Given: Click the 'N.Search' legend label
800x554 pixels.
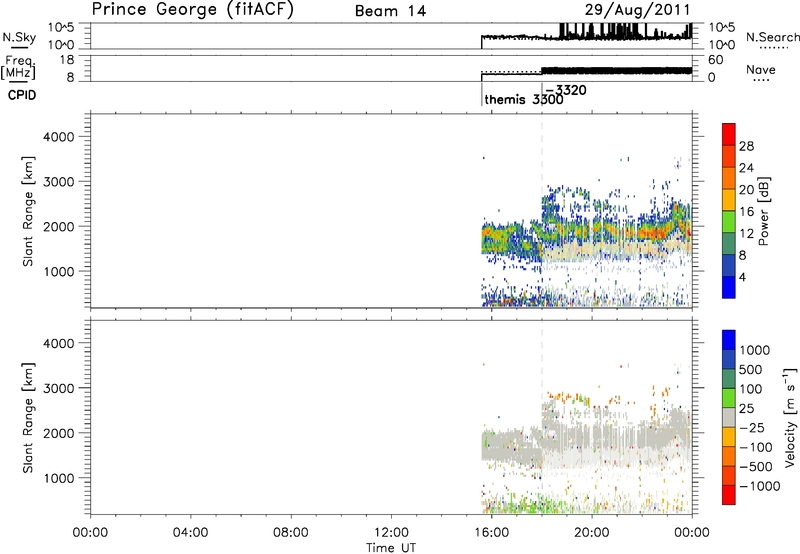Looking at the screenshot, I should pos(772,37).
